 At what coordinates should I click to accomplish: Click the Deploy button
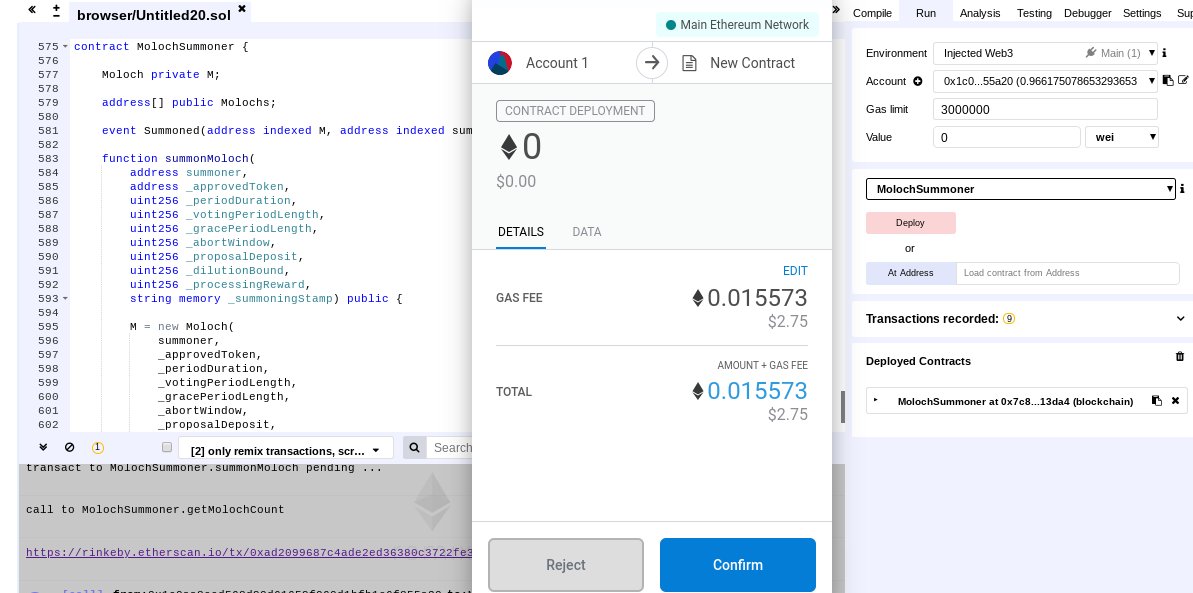(911, 223)
